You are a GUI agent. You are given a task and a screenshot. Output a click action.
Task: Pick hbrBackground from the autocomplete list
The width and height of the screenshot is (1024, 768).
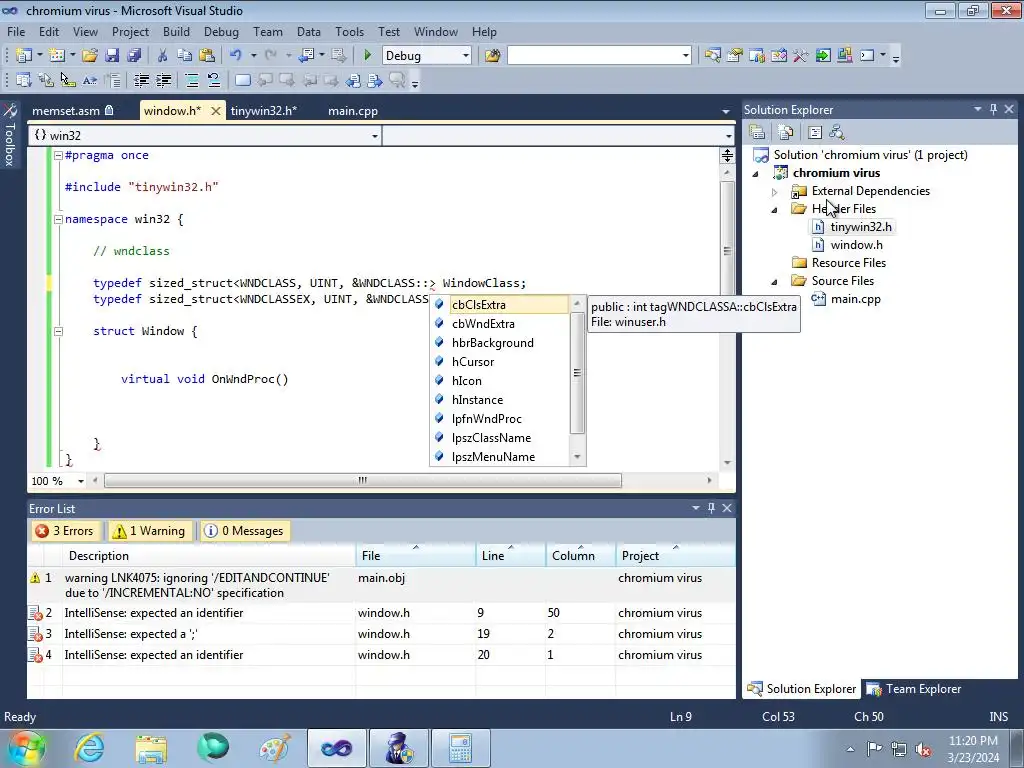pos(492,343)
